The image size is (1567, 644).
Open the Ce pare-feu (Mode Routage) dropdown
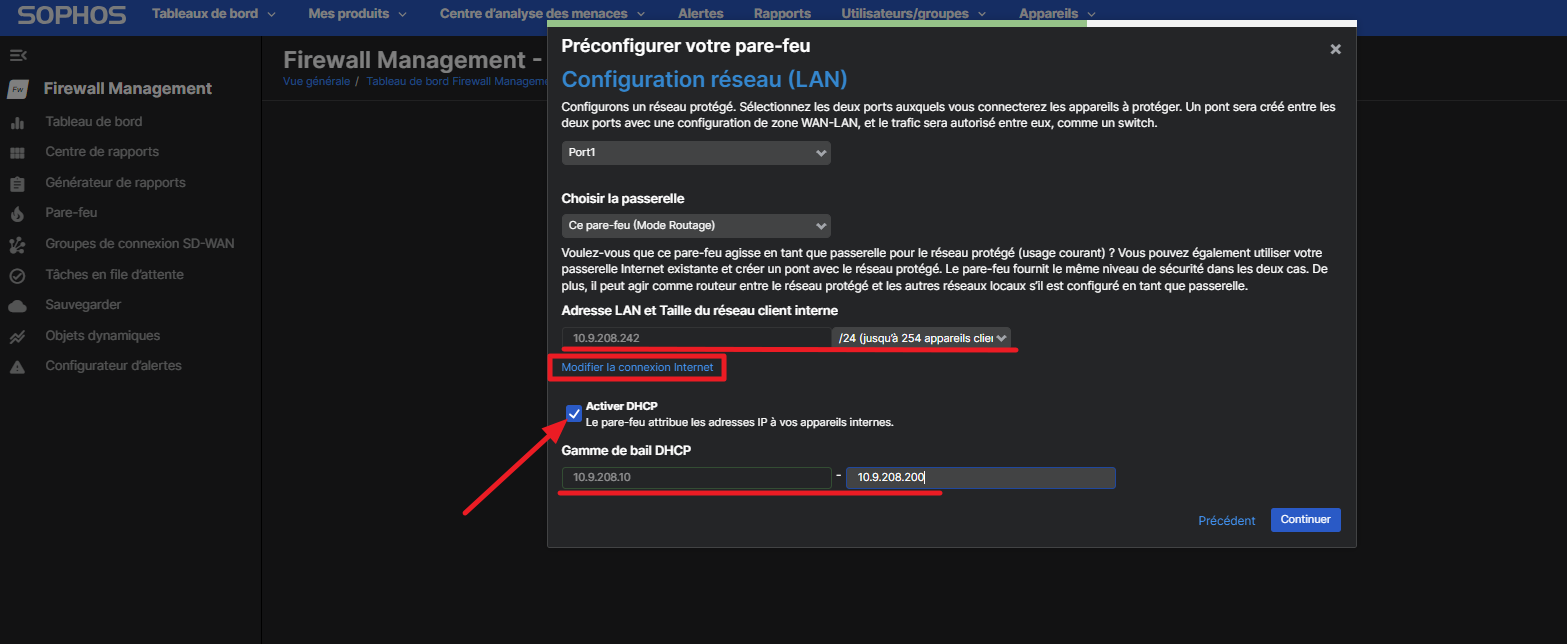pos(696,225)
